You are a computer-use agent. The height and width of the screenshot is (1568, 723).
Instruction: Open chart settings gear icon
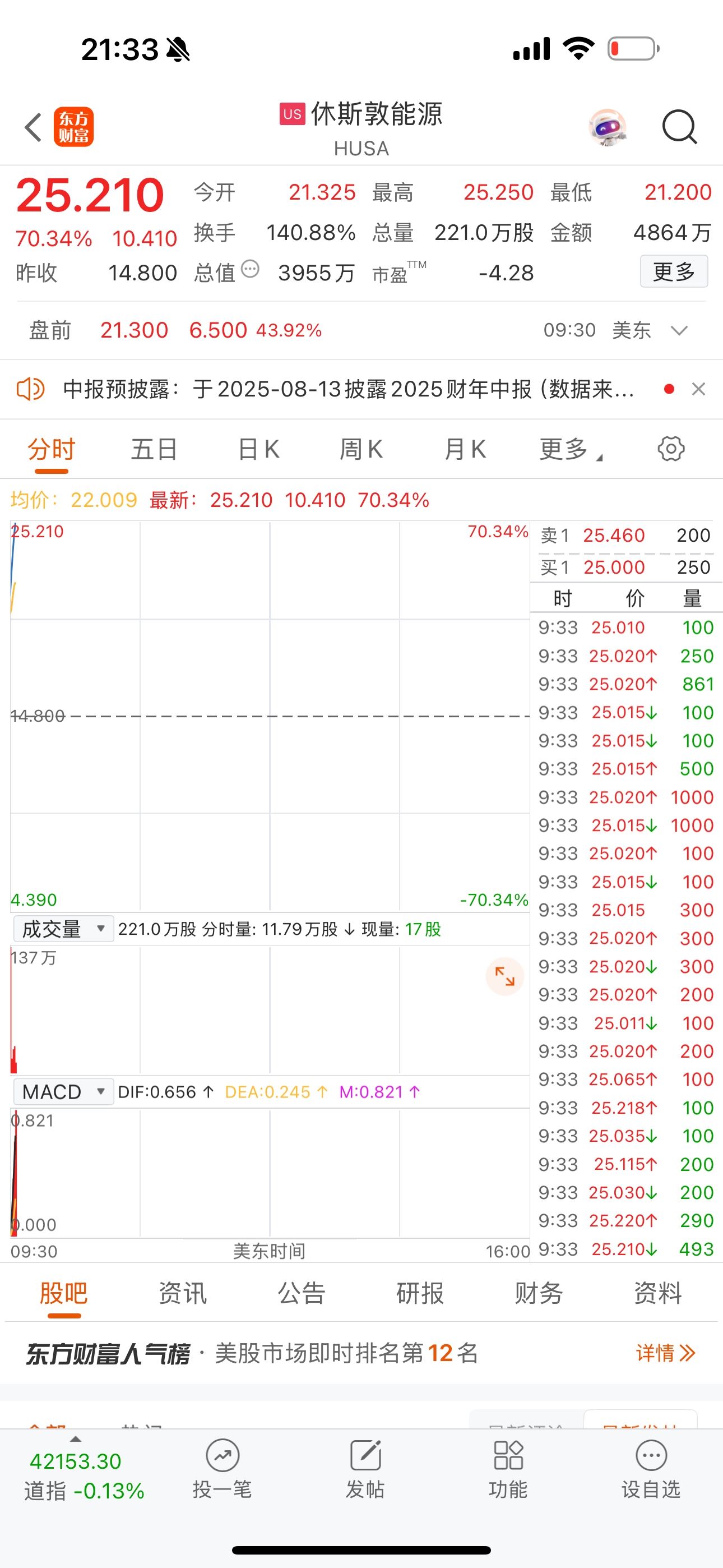(x=671, y=449)
